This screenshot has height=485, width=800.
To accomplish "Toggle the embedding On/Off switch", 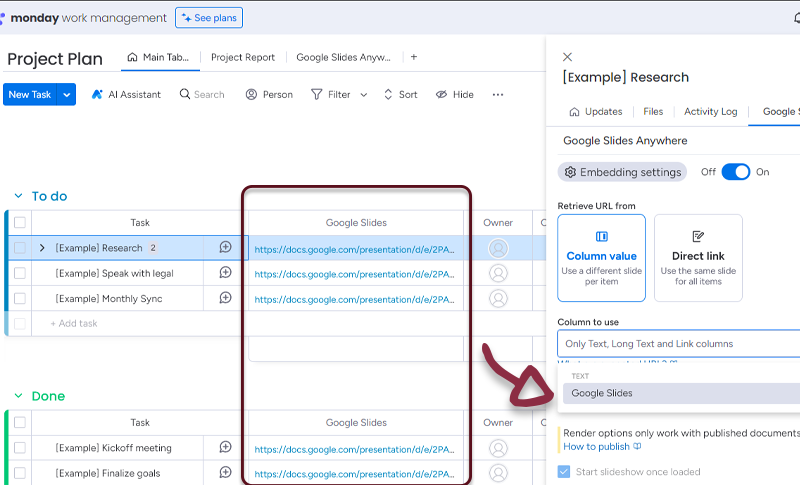I will pos(735,172).
